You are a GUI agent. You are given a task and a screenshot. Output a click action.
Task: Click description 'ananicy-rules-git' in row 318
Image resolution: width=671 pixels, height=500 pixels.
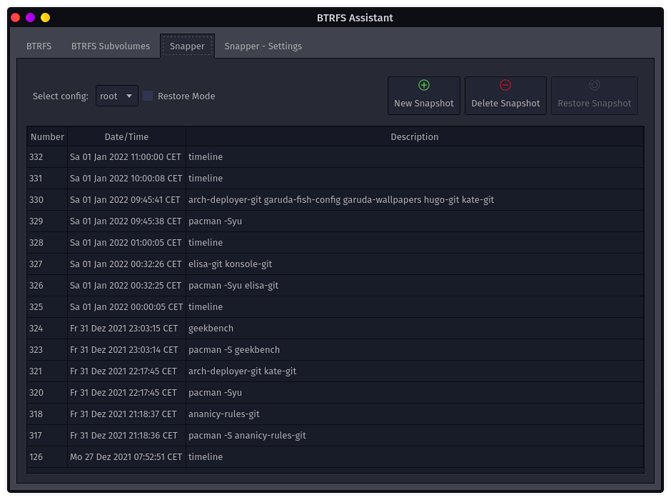point(224,414)
